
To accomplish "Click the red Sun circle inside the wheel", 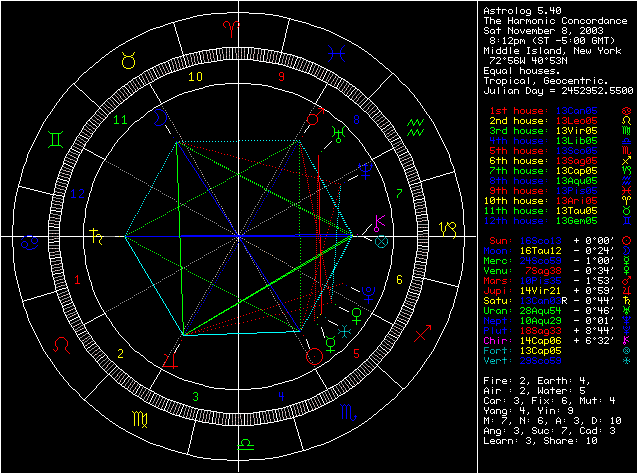I will [314, 356].
